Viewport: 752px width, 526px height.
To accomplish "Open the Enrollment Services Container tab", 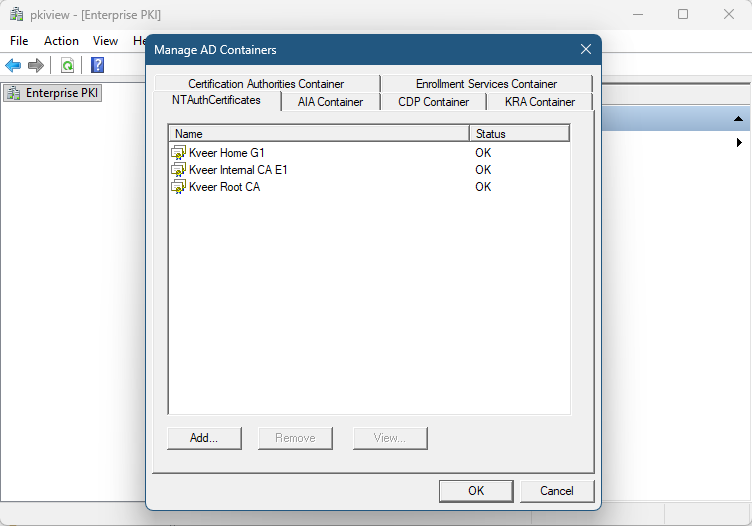I will pyautogui.click(x=486, y=84).
